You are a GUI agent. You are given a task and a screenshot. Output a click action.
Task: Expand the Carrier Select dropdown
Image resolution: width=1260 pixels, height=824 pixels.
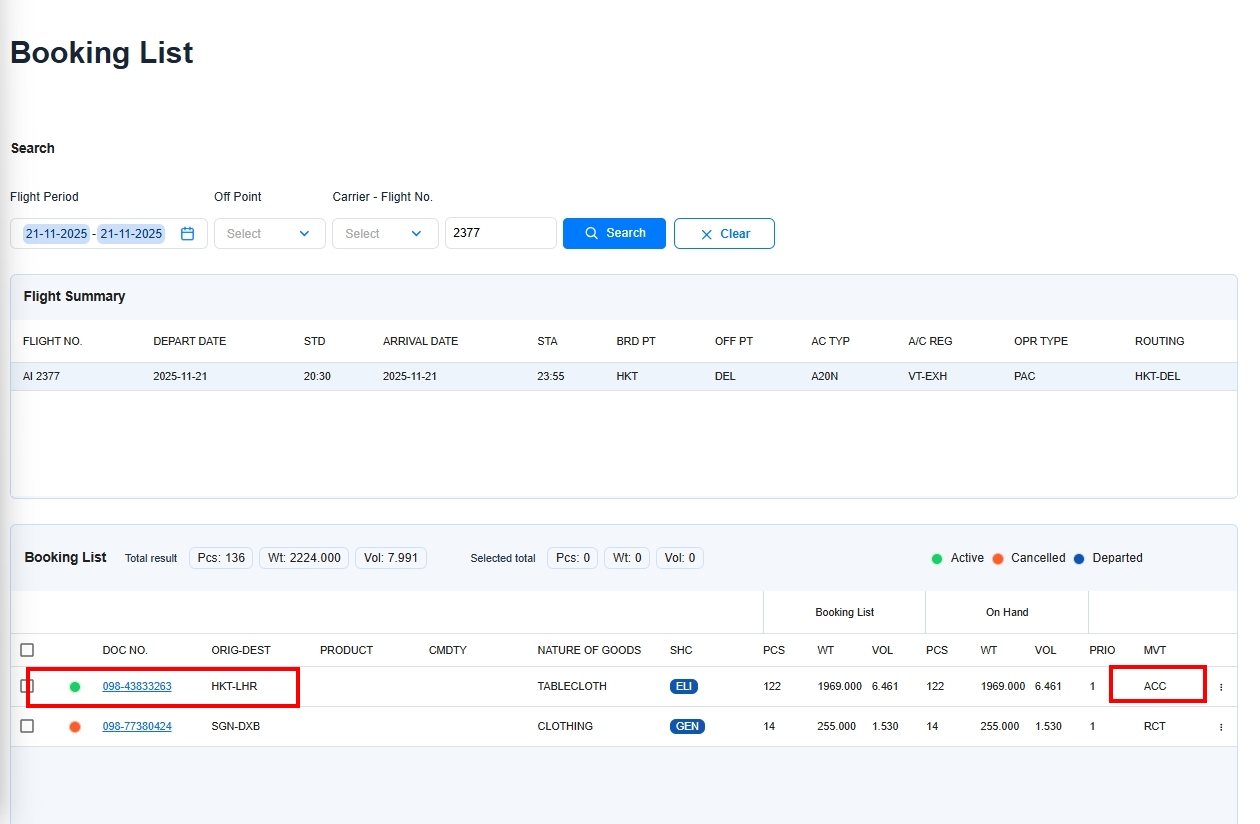385,233
